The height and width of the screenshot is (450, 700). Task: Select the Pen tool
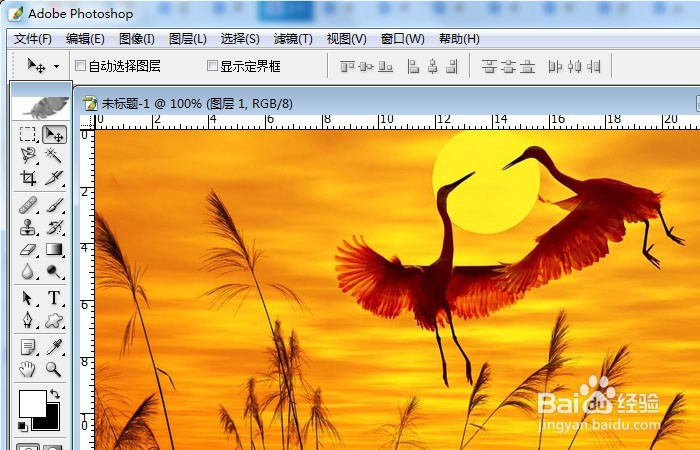pyautogui.click(x=28, y=320)
